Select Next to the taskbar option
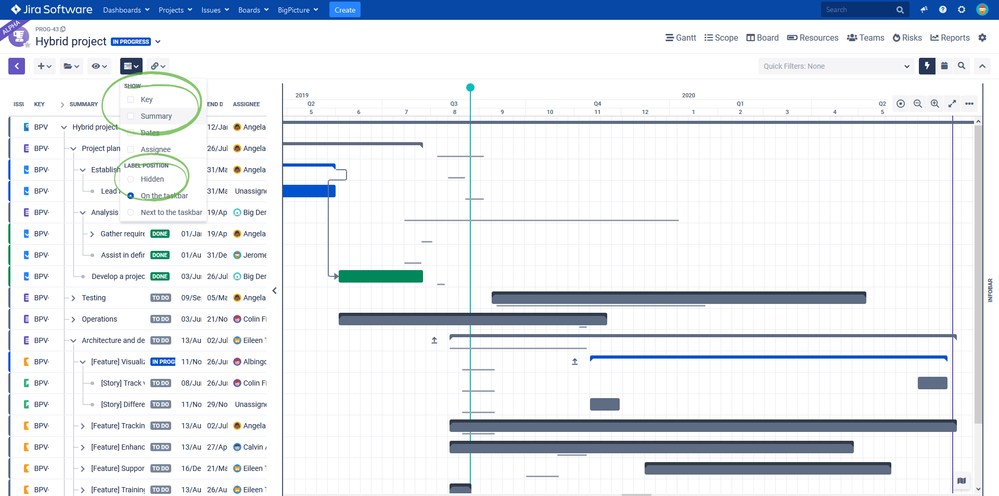Screen dimensions: 999x496 coord(131,212)
